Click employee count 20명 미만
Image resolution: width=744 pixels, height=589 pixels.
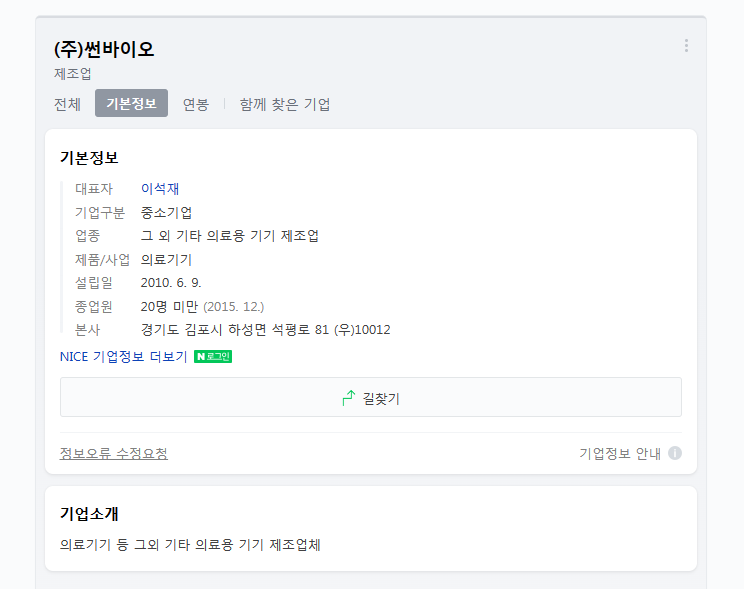tap(169, 306)
